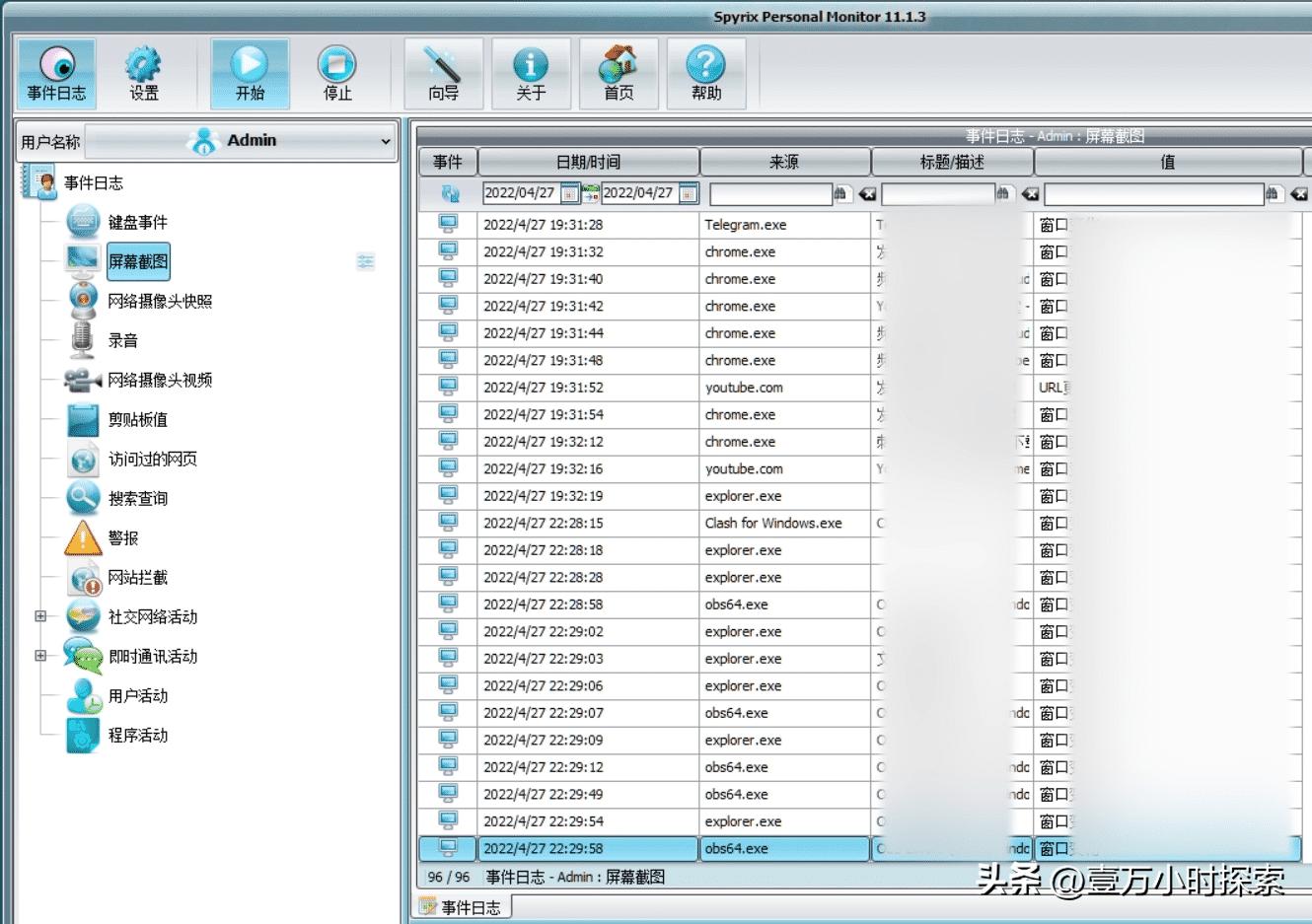
Task: Open the 事件日志 toolbar button
Action: coord(56,74)
